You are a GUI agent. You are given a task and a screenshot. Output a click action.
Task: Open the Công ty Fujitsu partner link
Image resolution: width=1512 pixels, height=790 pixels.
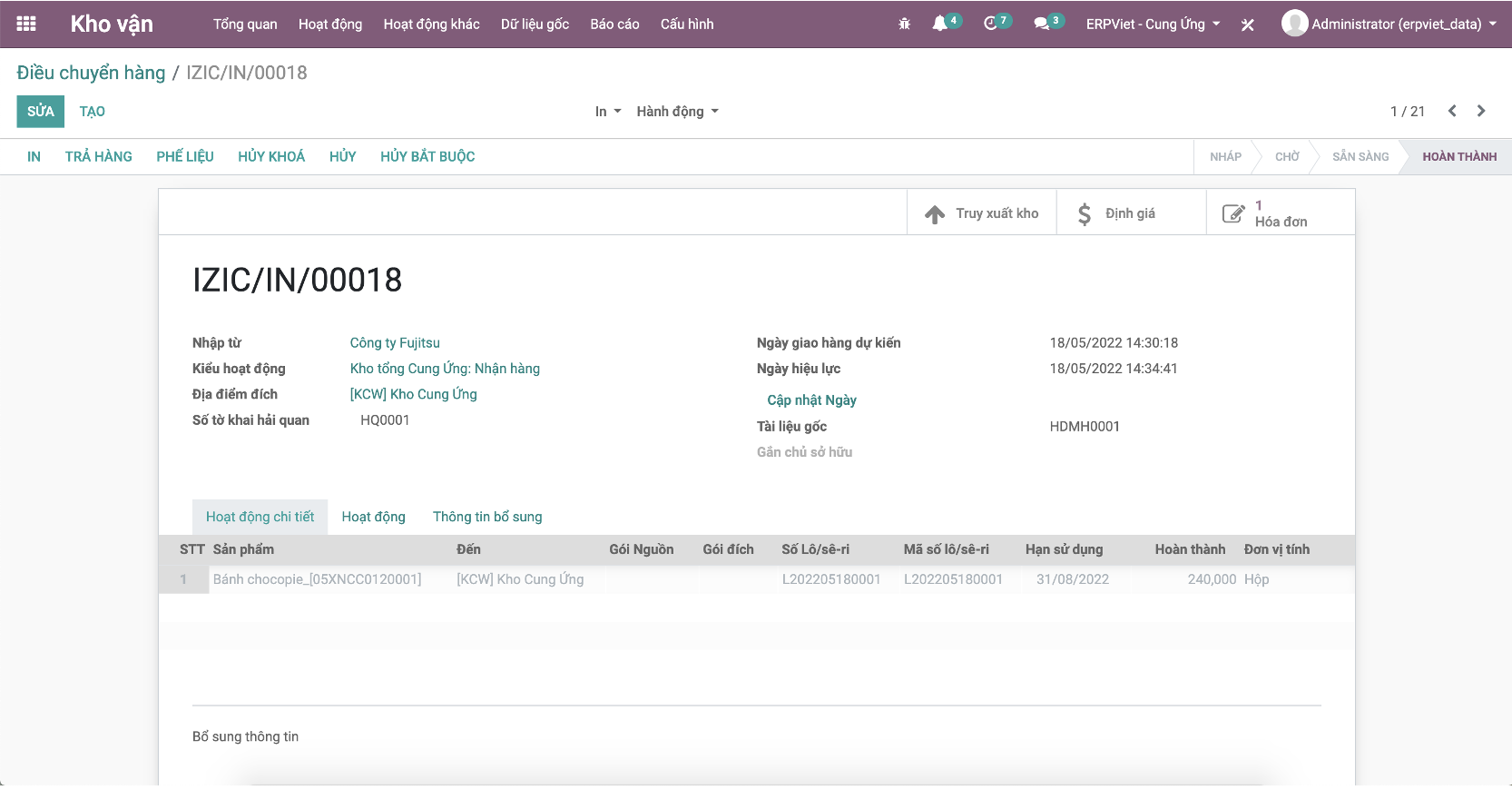395,343
